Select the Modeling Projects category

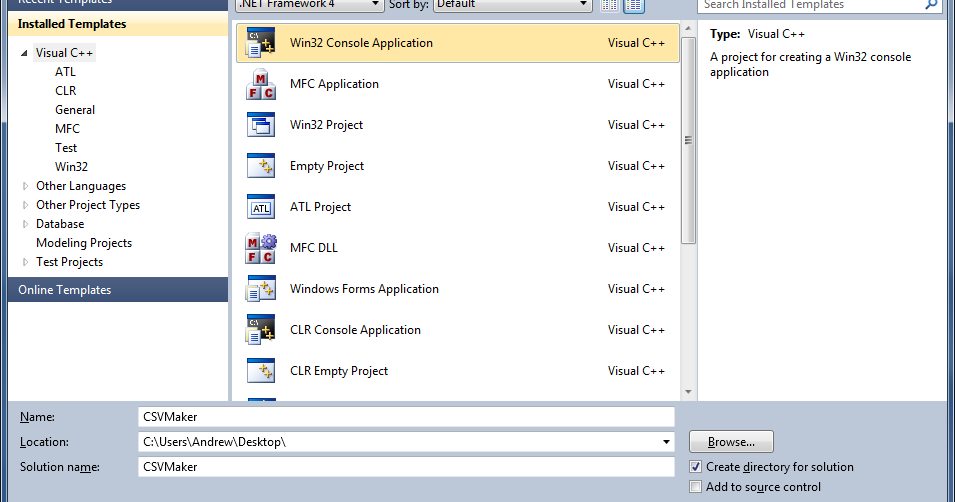point(84,242)
